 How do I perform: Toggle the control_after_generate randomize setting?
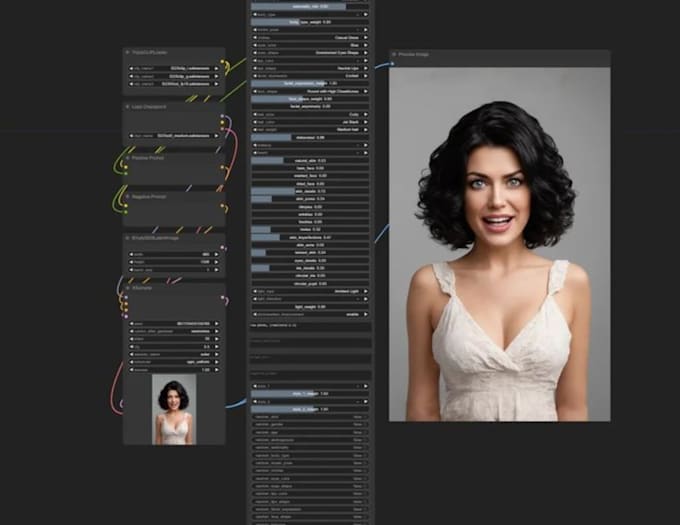click(175, 330)
